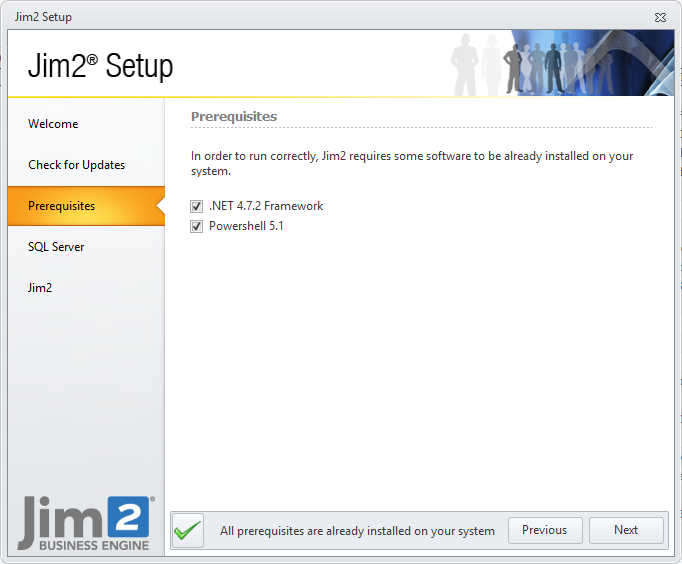Click the Jim2 Business Engine logo
Viewport: 682px width, 564px height.
[84, 522]
